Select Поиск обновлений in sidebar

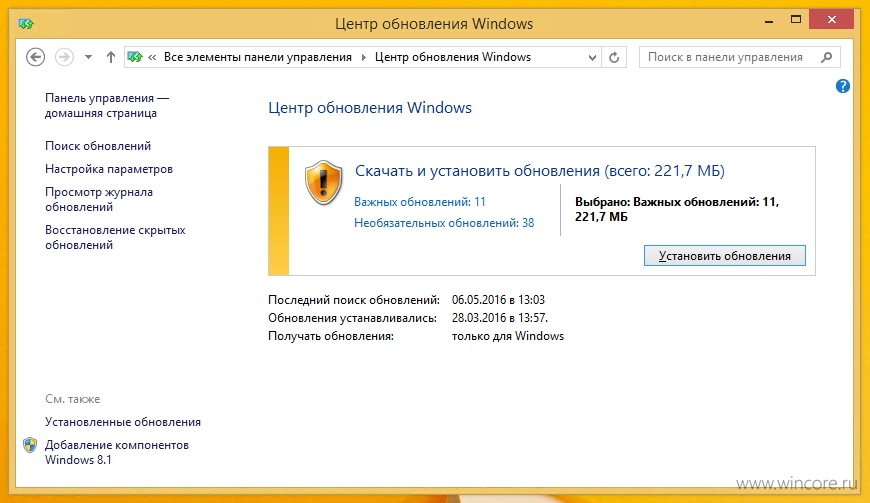click(x=98, y=146)
